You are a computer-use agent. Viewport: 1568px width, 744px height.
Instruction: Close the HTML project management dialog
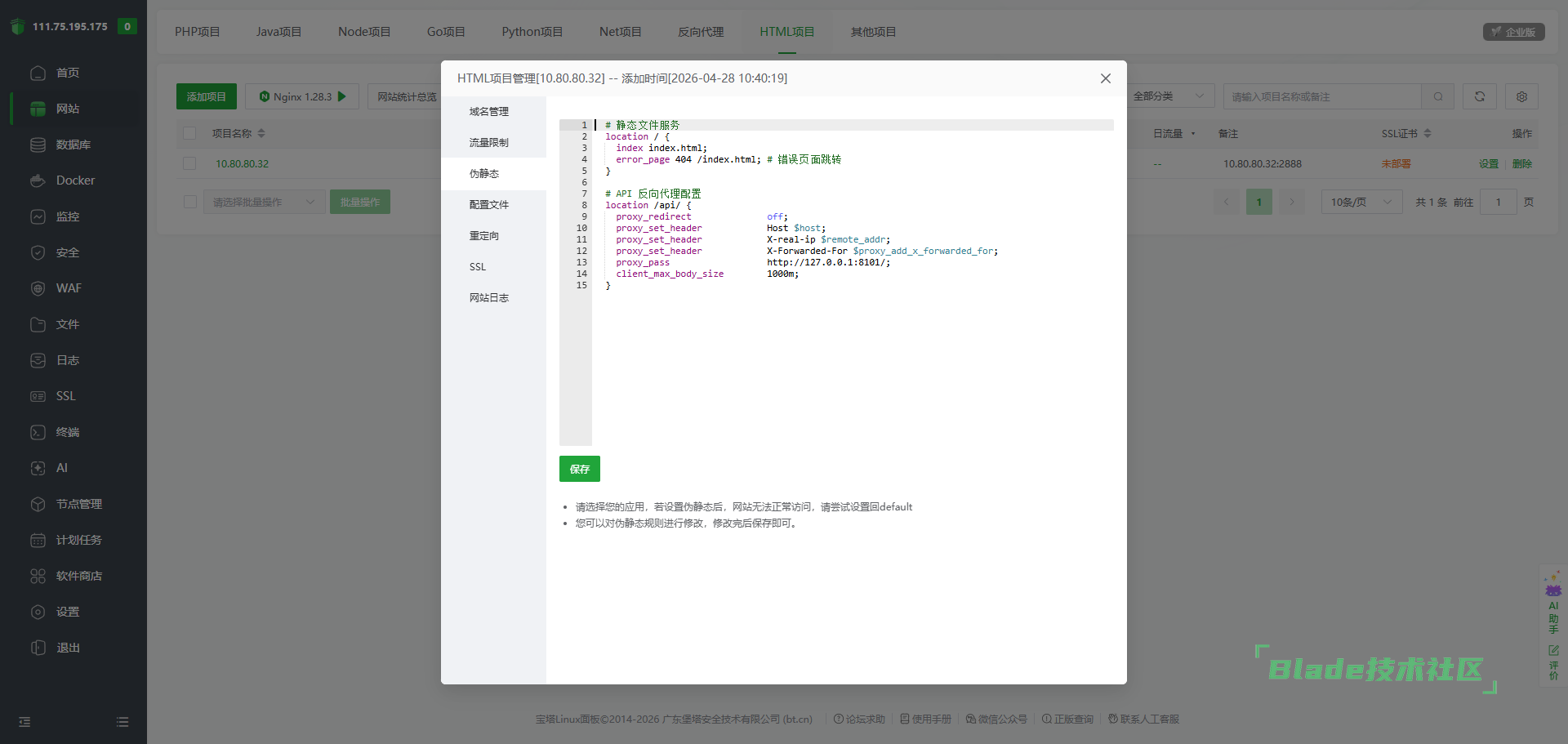tap(1105, 78)
